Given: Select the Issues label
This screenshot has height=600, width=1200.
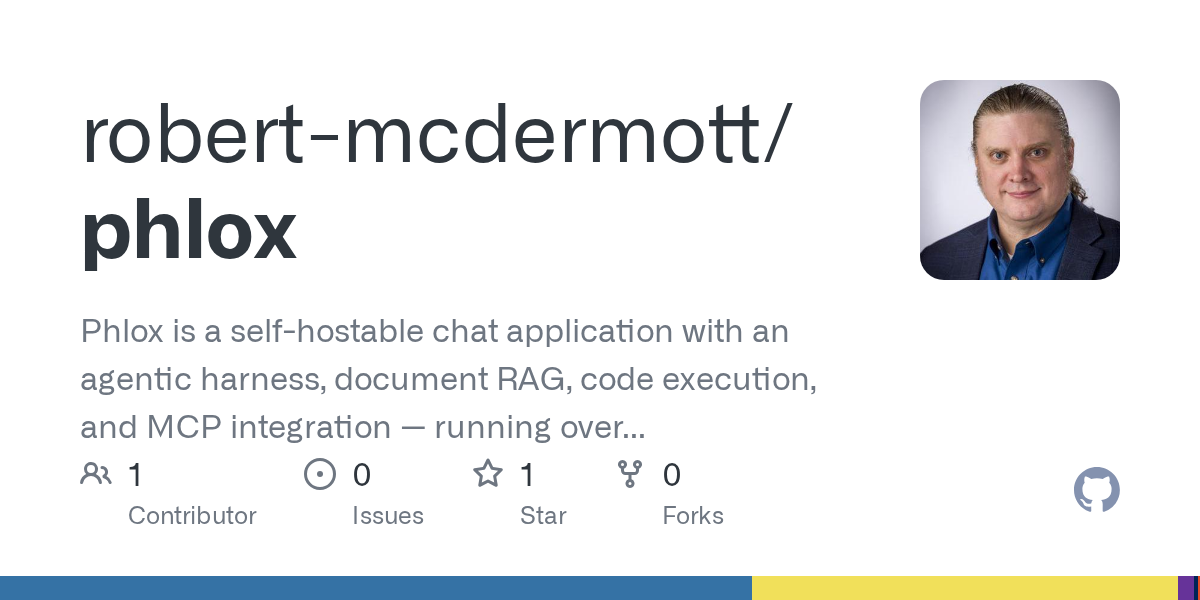Looking at the screenshot, I should tap(388, 516).
